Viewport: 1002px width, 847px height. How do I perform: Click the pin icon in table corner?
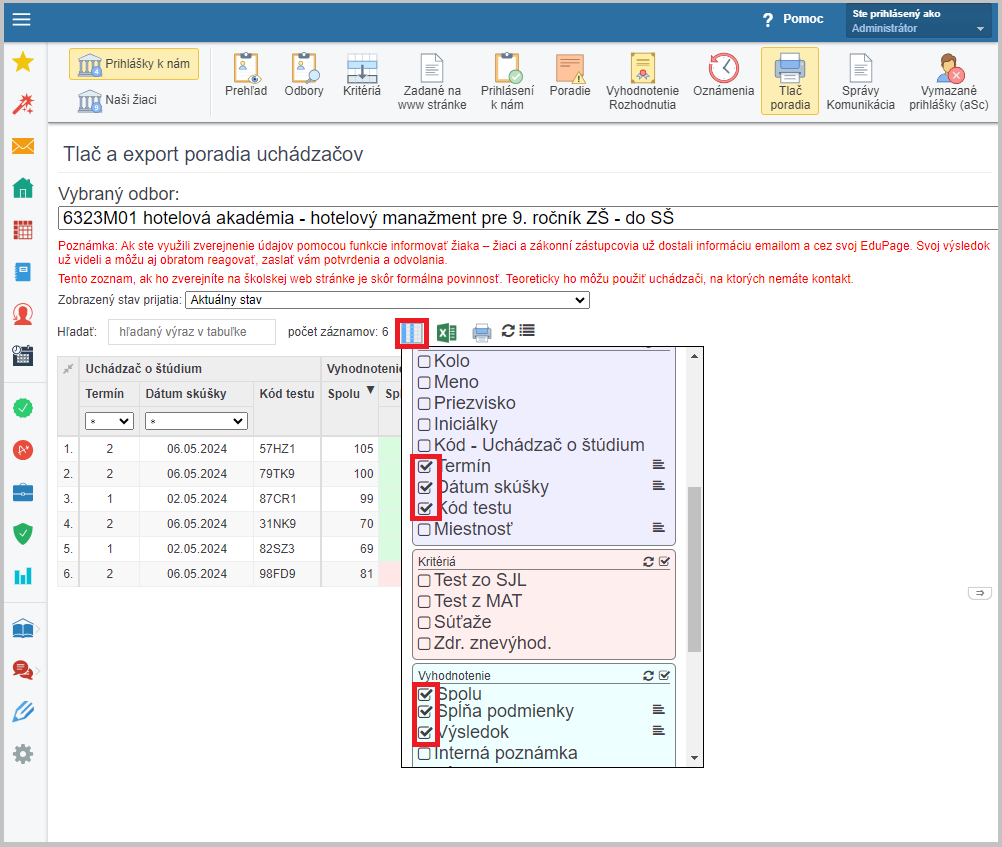click(x=68, y=368)
